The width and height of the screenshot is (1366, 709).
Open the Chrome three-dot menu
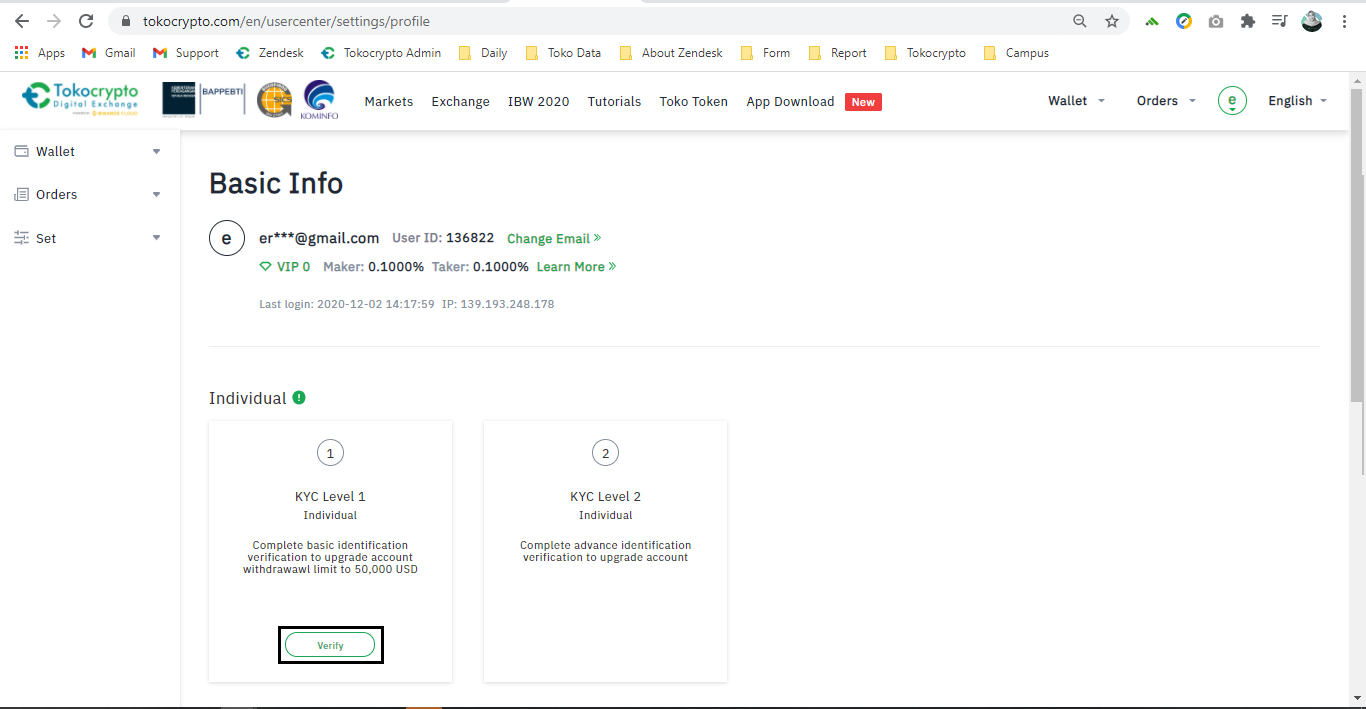click(x=1344, y=21)
